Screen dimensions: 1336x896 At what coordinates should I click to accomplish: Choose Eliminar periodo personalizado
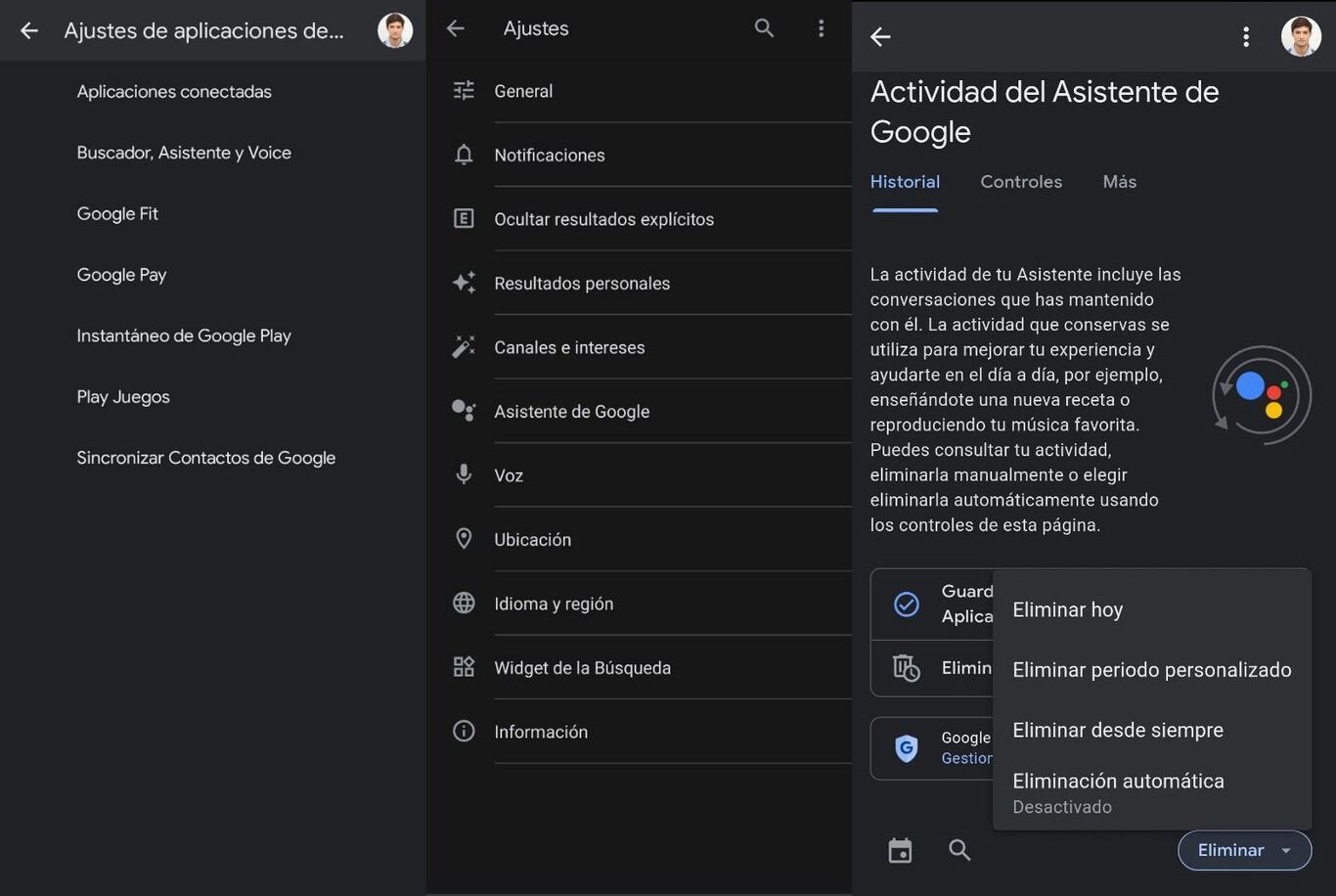pos(1152,670)
